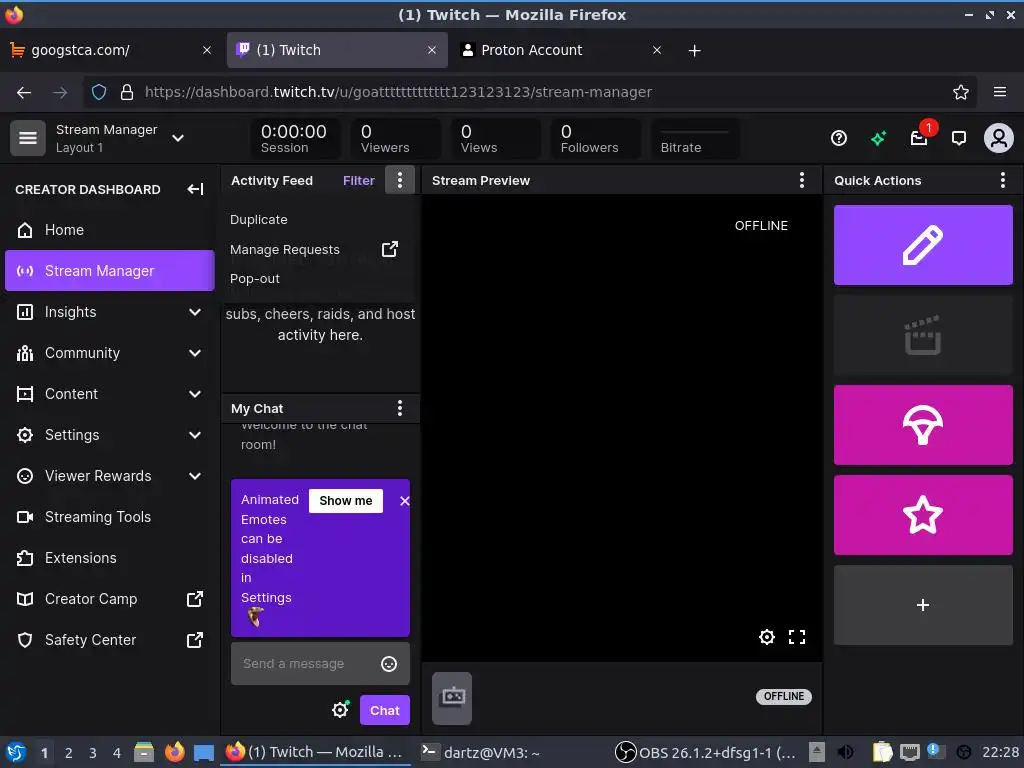Click the parachute raid quick action tile

(x=923, y=424)
